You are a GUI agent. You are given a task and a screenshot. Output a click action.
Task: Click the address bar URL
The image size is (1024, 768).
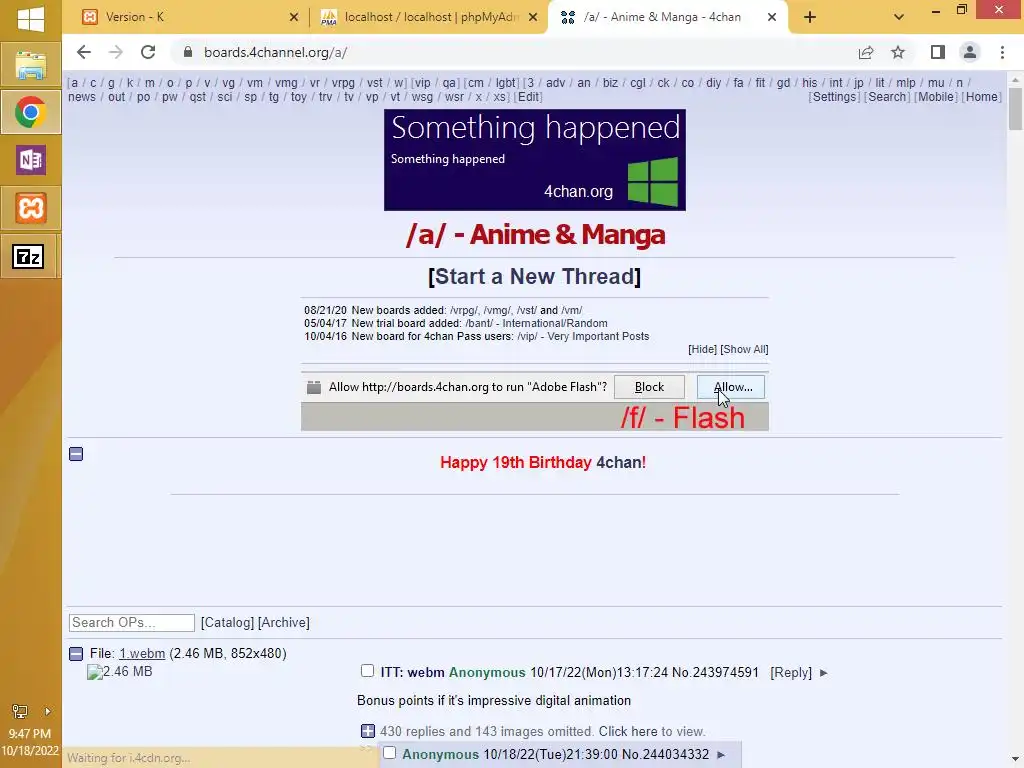point(275,52)
